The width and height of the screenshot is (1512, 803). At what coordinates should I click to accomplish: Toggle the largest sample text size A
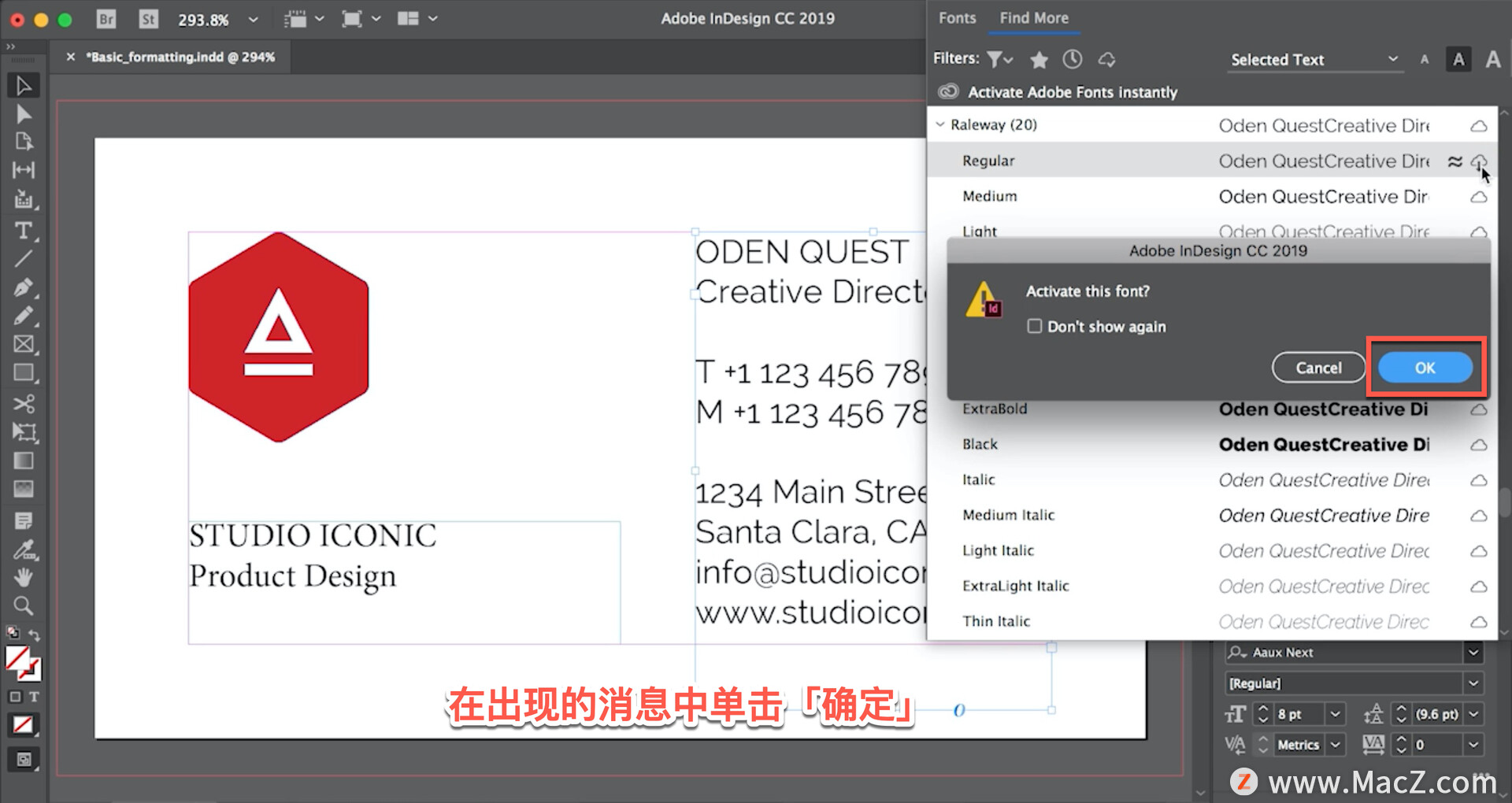click(1492, 58)
